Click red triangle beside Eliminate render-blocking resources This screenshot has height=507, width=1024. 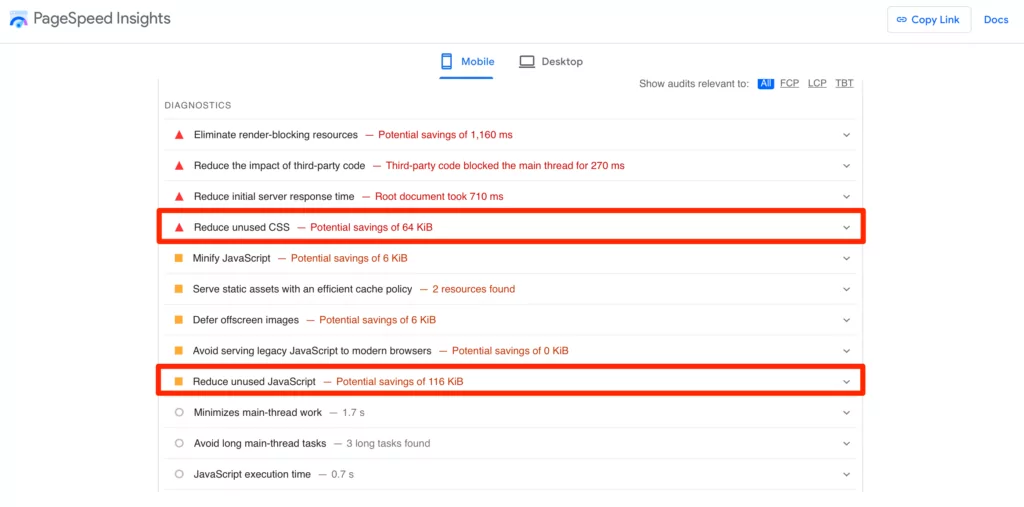pyautogui.click(x=179, y=135)
